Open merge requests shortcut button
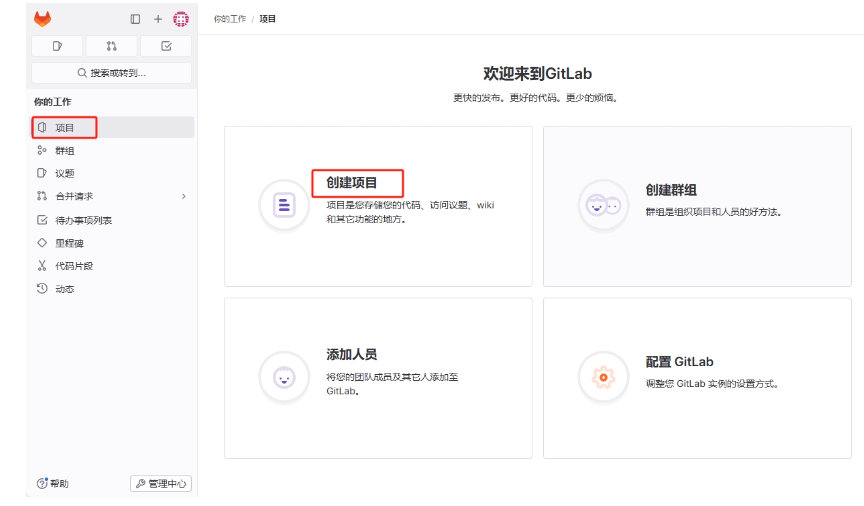 coord(111,46)
